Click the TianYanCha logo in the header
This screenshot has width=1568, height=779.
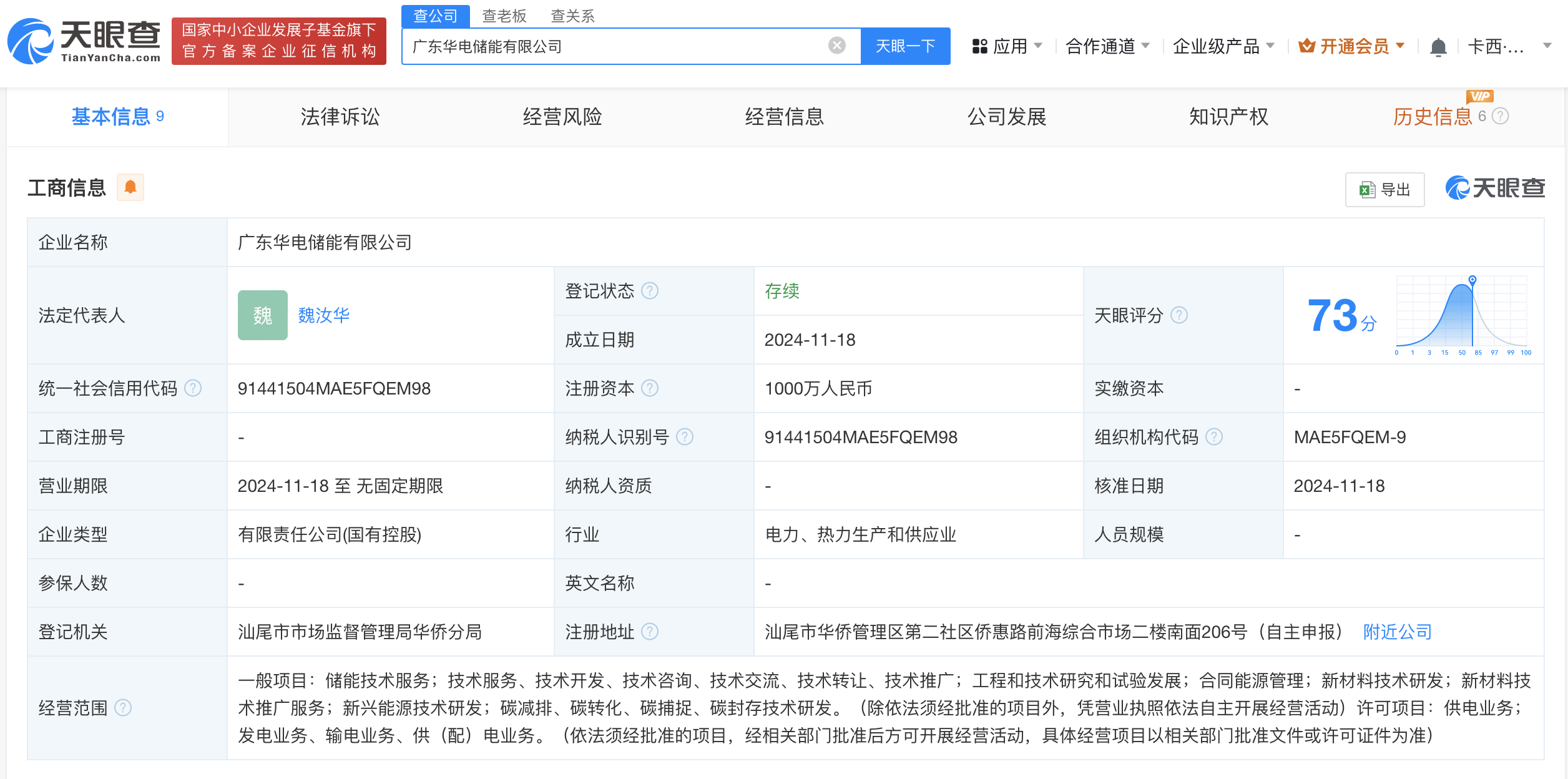[84, 41]
